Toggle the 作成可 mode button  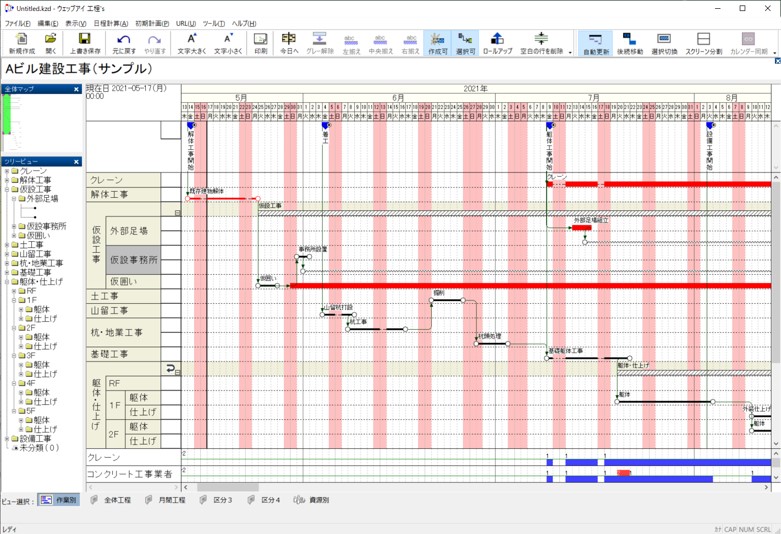437,43
